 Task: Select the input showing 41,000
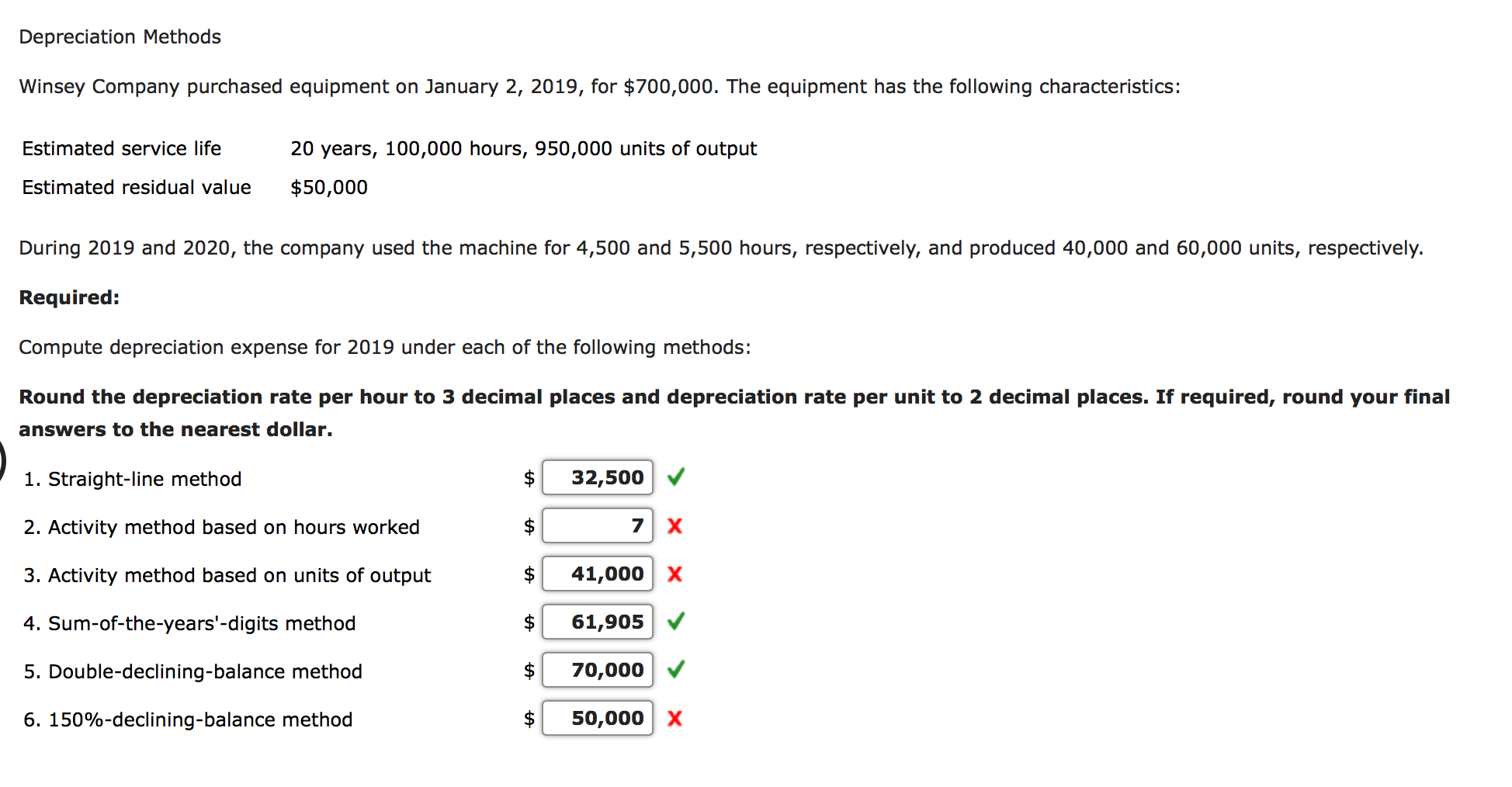(x=598, y=574)
